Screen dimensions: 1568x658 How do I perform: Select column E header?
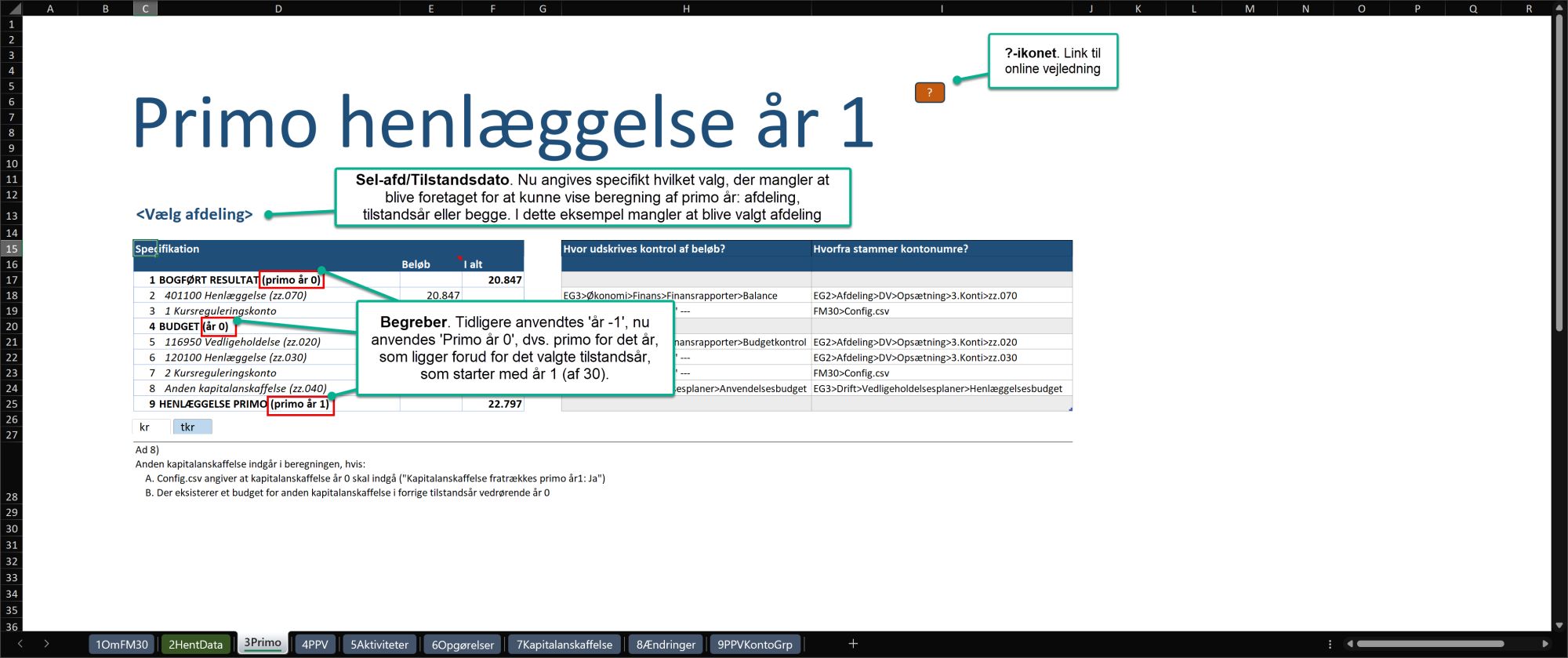click(430, 9)
